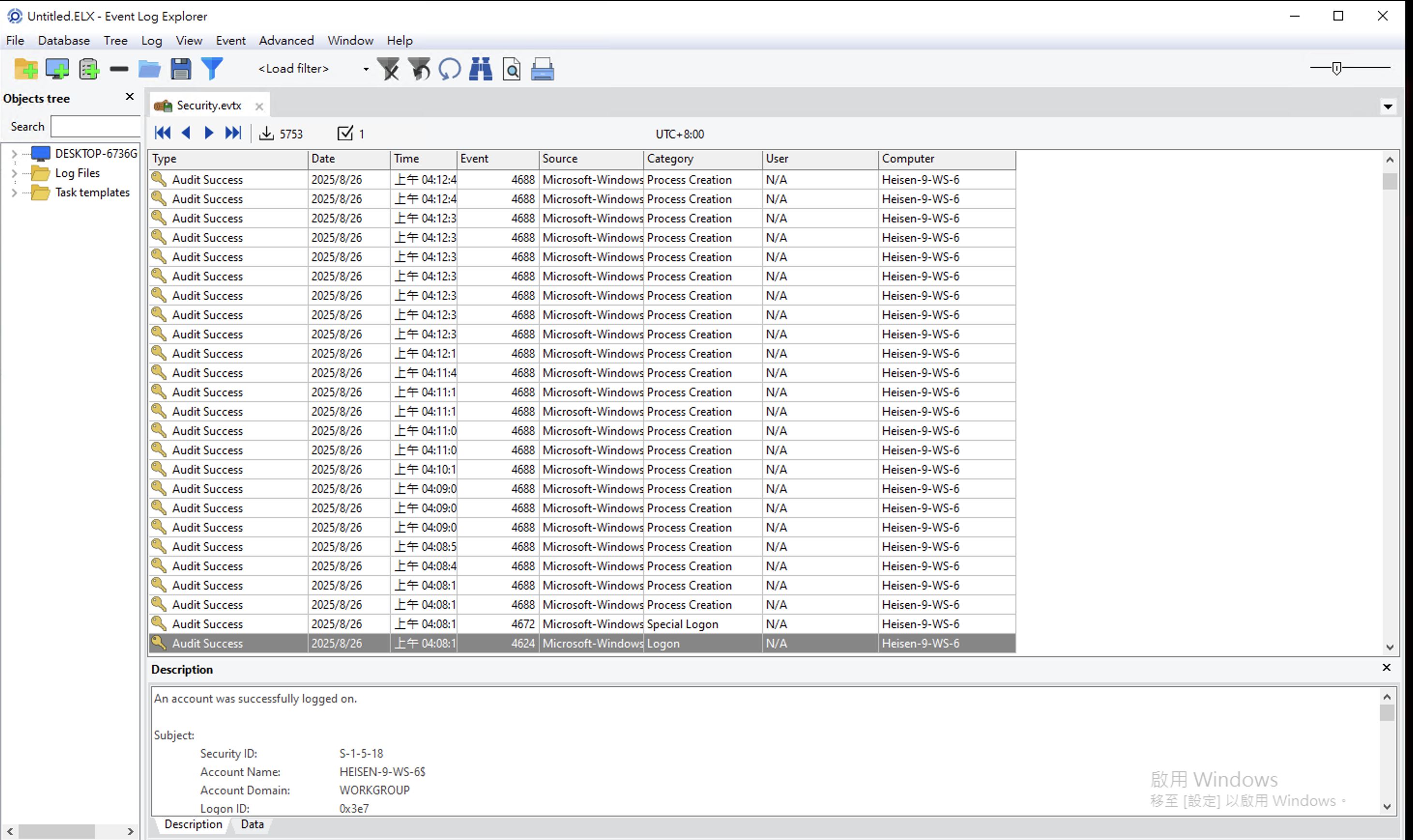Image resolution: width=1413 pixels, height=840 pixels.
Task: Click the Clear filter funnel-X icon
Action: (x=389, y=69)
